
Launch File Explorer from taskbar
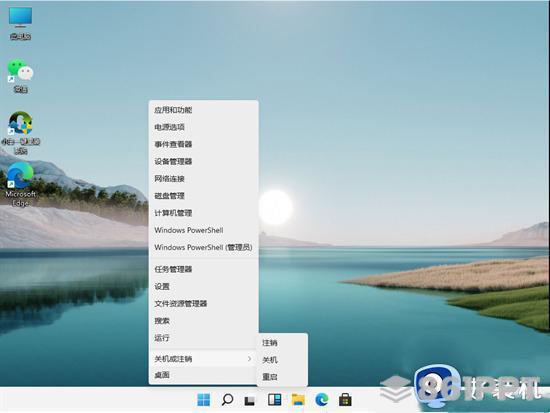(298, 400)
